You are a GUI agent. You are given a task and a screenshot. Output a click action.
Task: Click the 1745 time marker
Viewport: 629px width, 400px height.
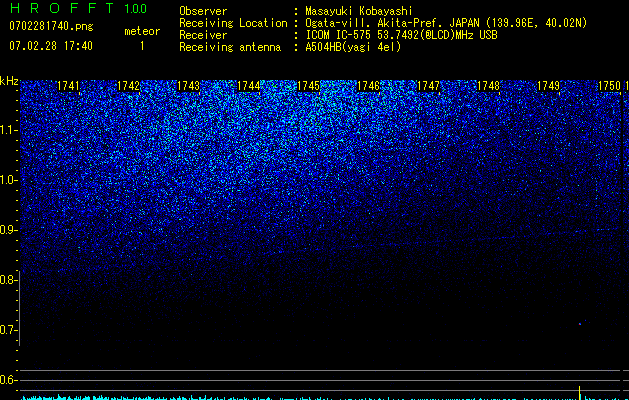[308, 86]
